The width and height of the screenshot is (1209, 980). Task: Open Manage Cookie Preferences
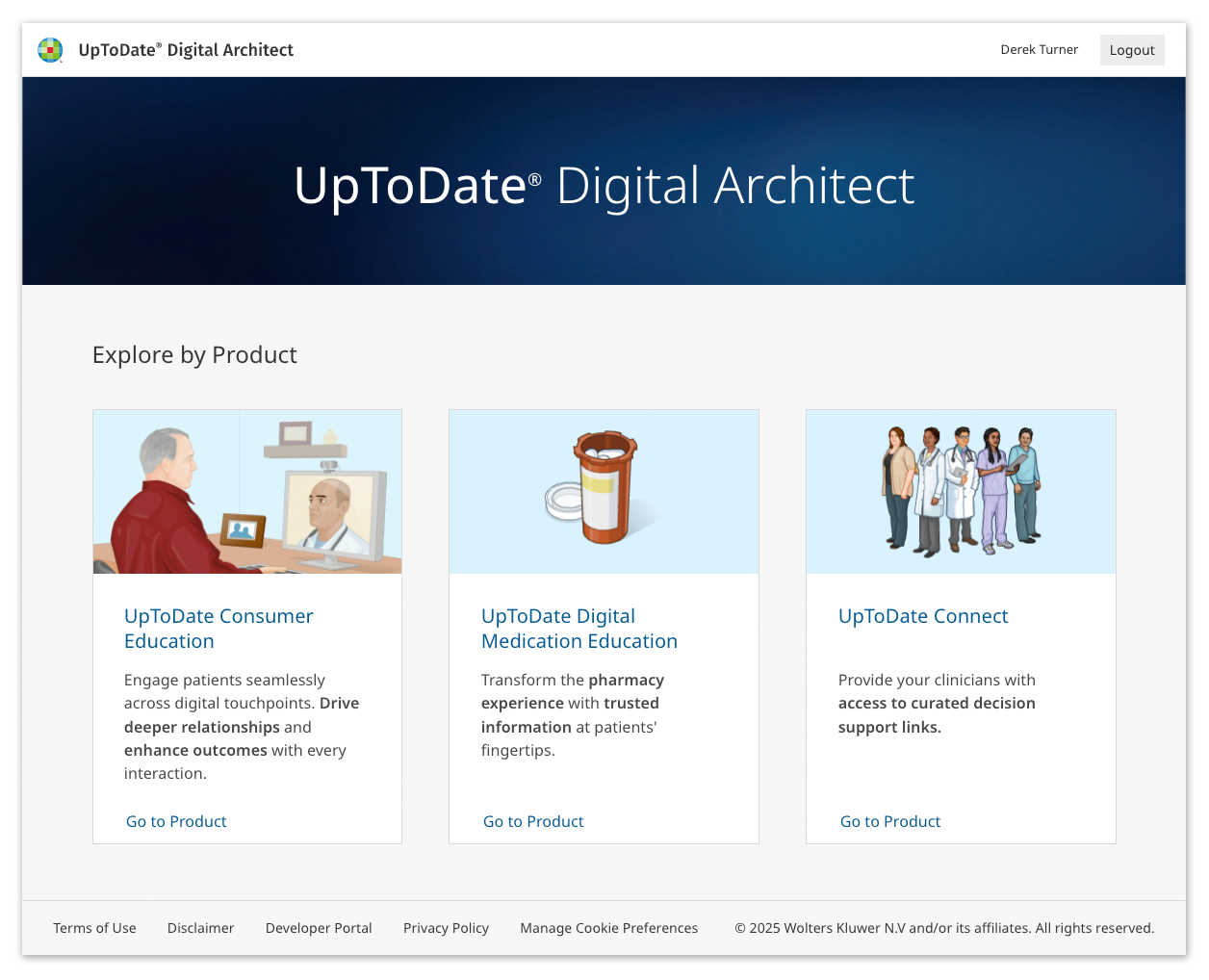609,928
